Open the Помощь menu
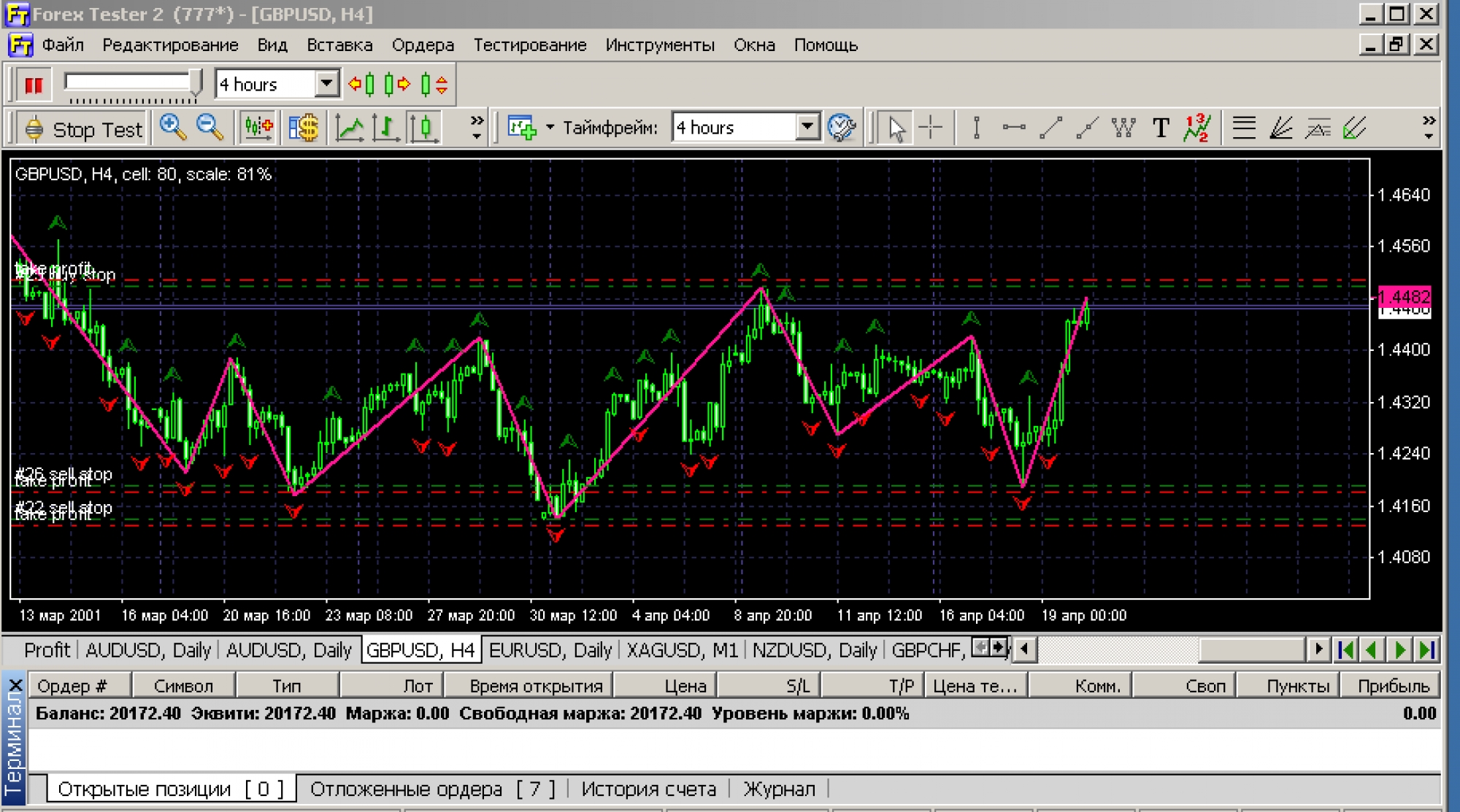The image size is (1460, 812). 826,45
